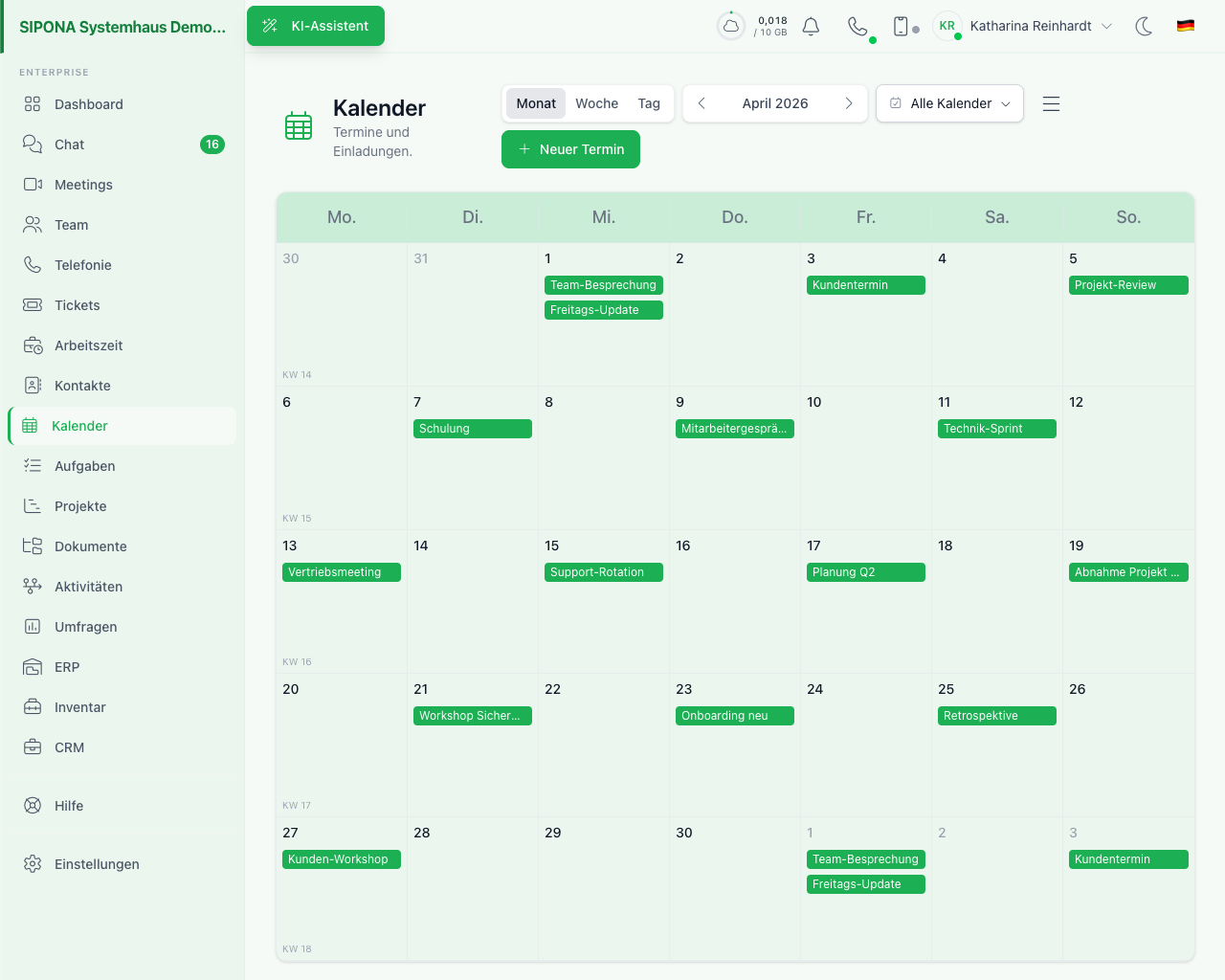The width and height of the screenshot is (1225, 980).
Task: Open Freitags-Update event on April 1
Action: [x=604, y=310]
